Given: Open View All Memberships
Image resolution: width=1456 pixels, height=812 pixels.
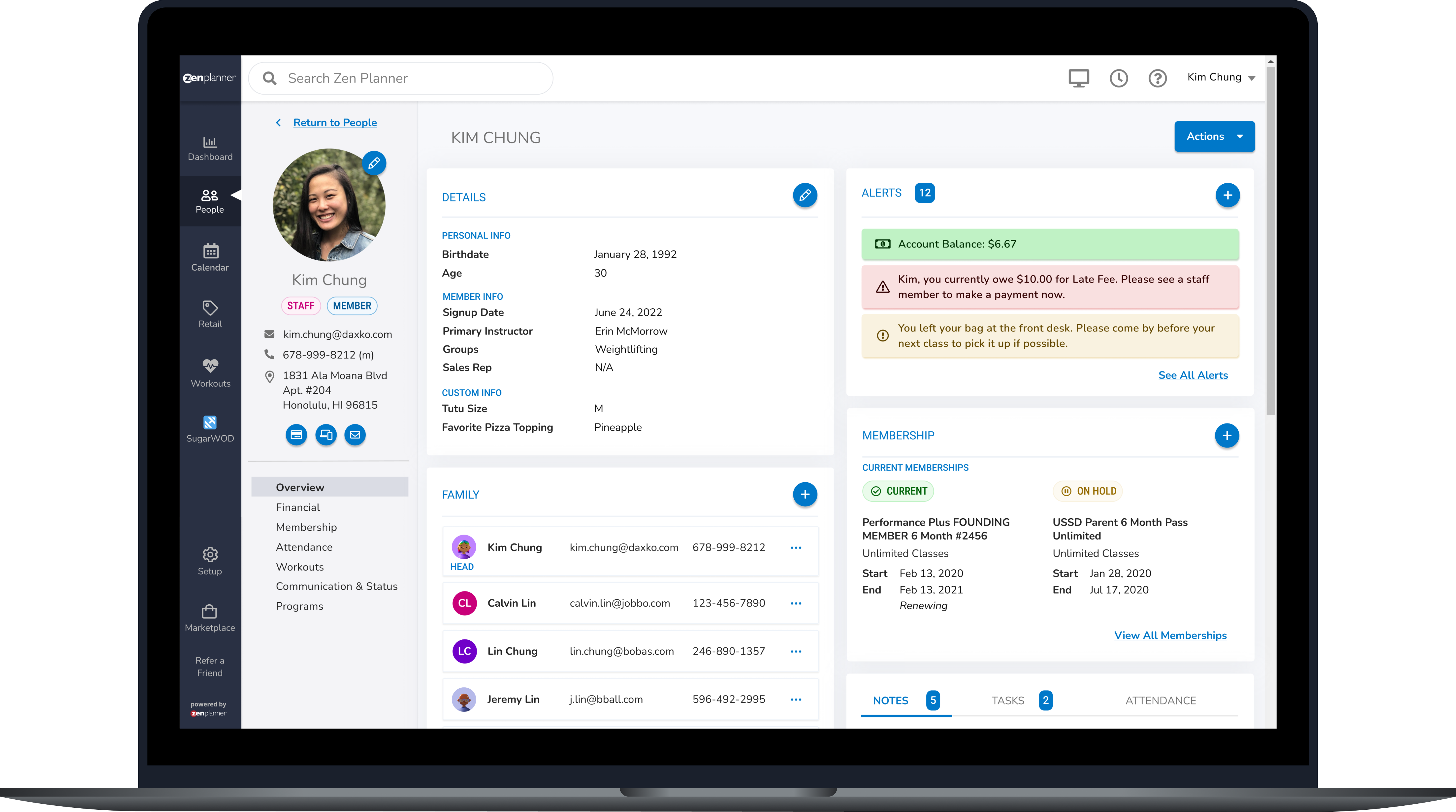Looking at the screenshot, I should point(1170,635).
